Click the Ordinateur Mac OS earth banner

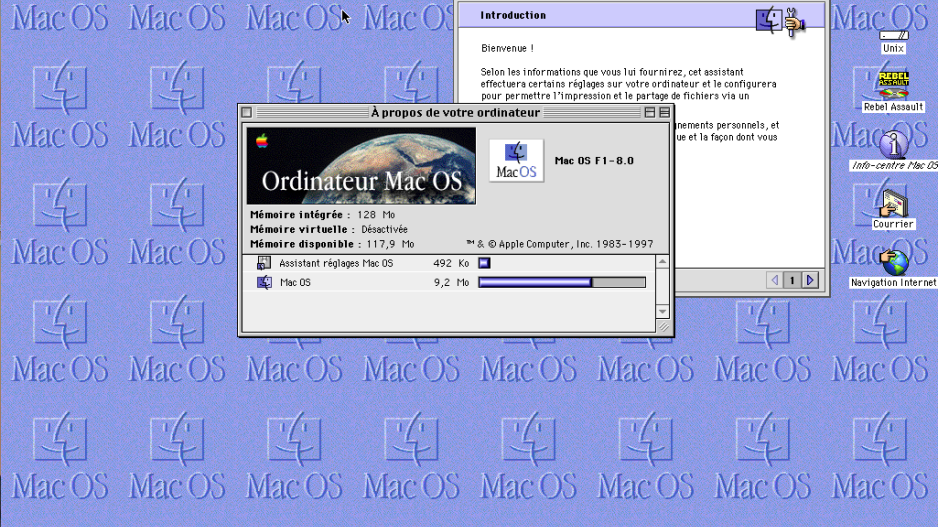(x=361, y=166)
